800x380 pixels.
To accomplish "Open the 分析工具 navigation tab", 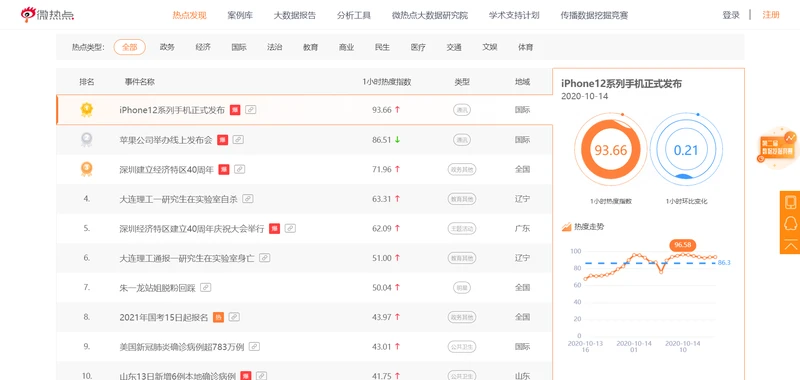I will pos(354,15).
